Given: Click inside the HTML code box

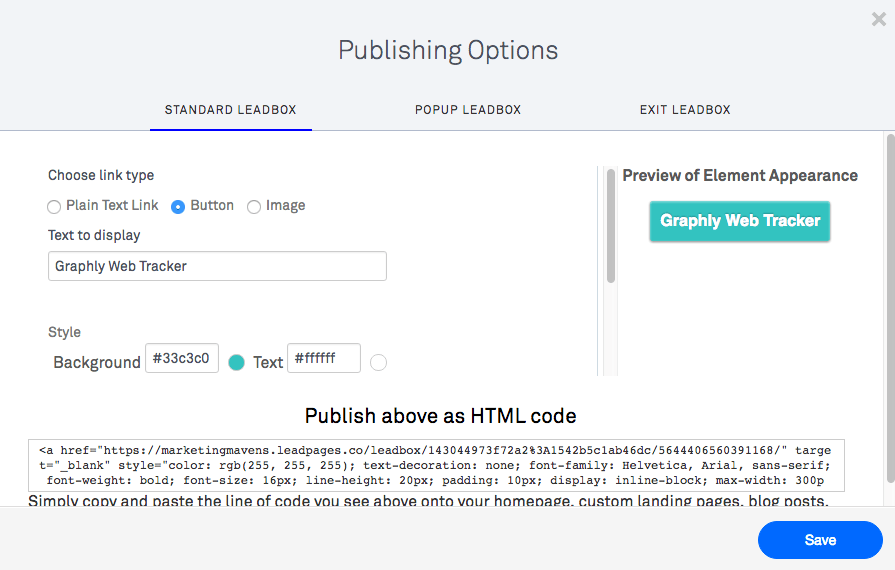Looking at the screenshot, I should pos(436,465).
